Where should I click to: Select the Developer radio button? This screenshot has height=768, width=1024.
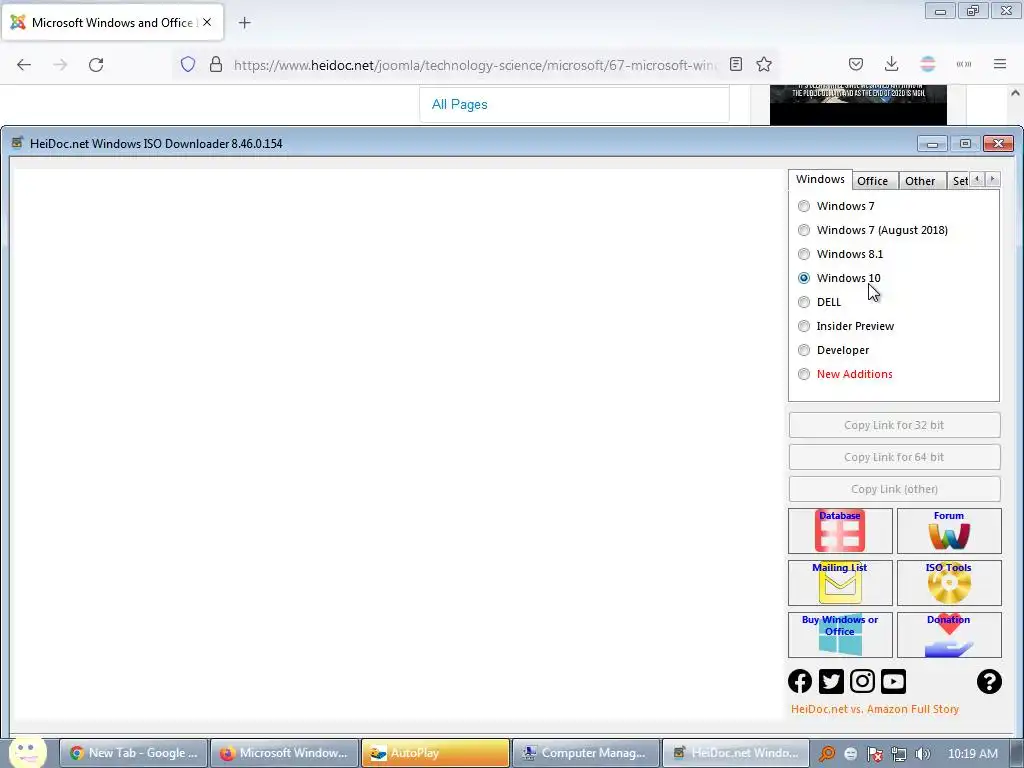pos(804,350)
